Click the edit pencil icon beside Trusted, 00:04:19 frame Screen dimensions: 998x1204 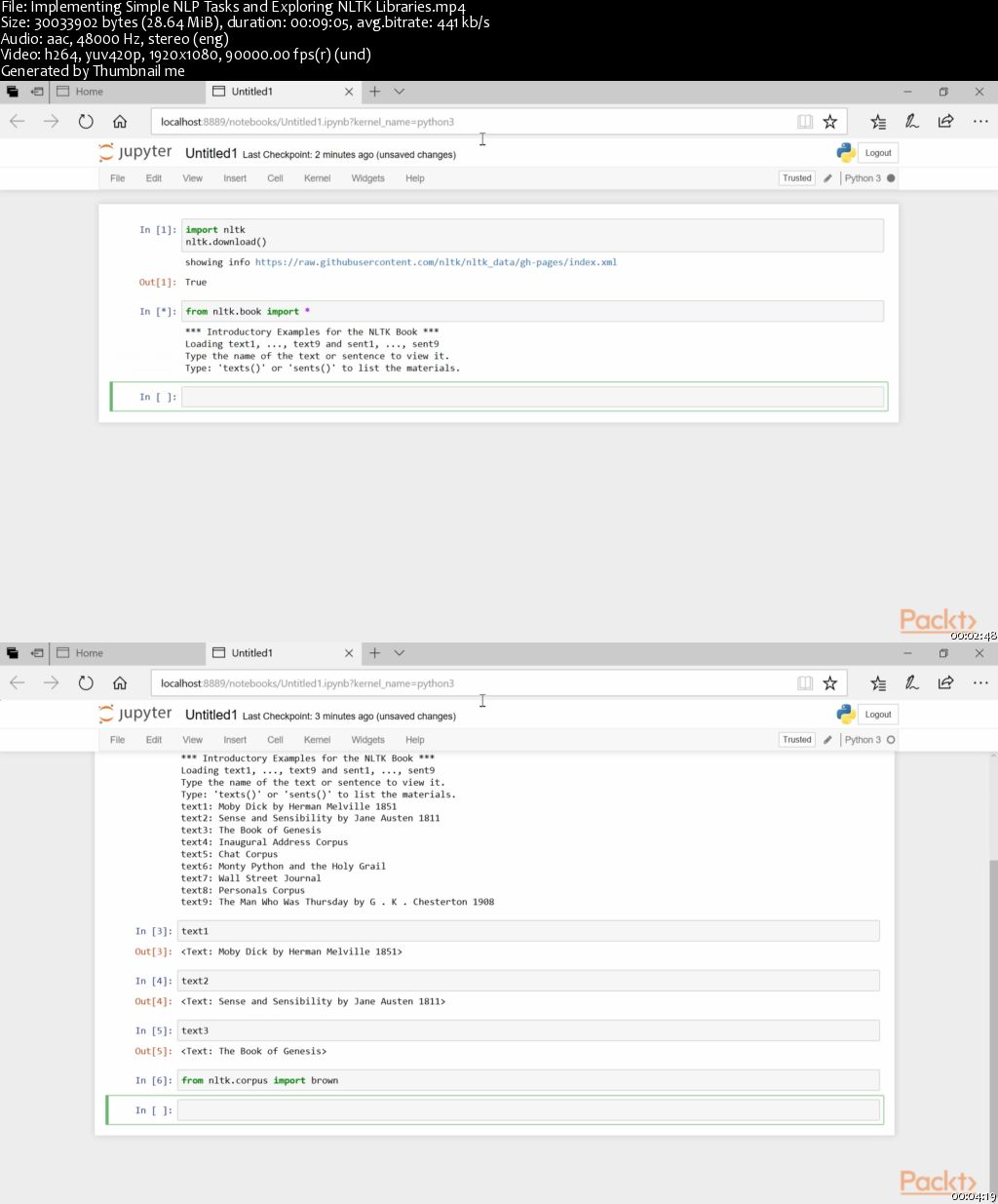point(827,740)
